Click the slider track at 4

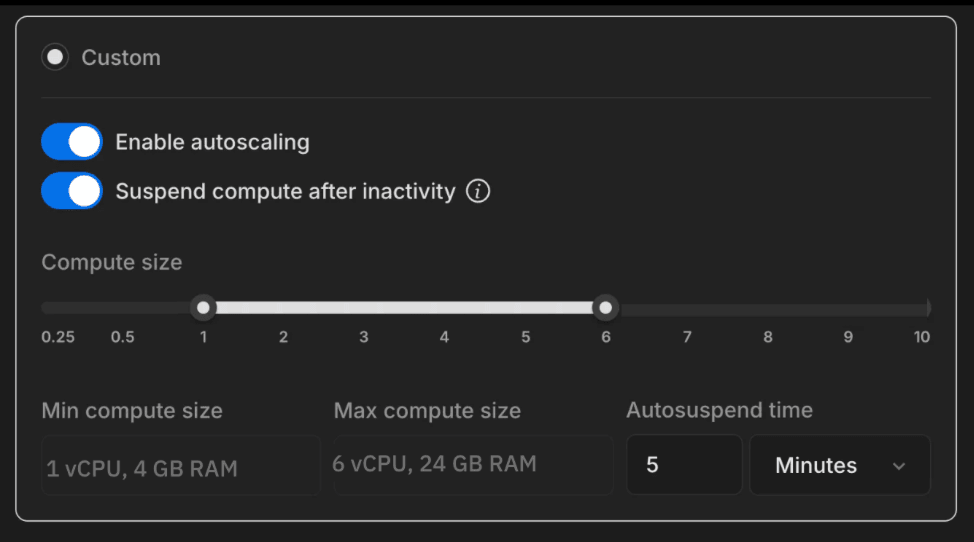pyautogui.click(x=444, y=307)
